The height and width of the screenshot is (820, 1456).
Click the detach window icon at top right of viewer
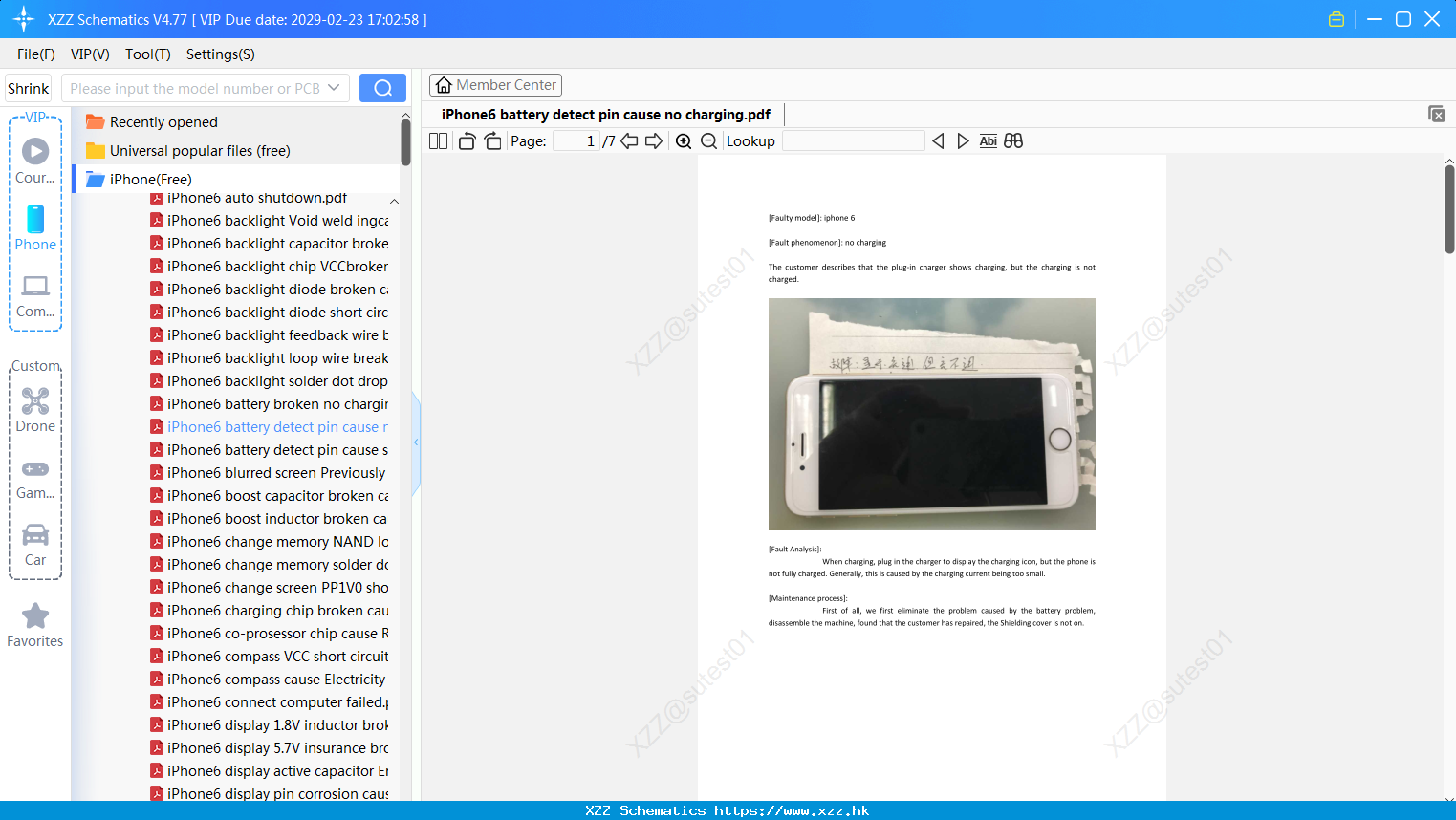pos(1436,114)
